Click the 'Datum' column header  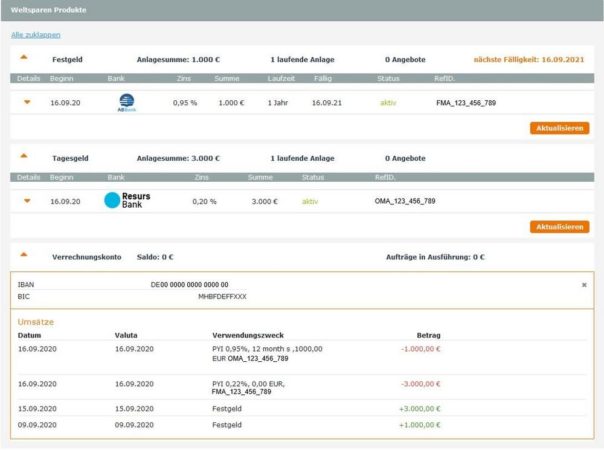click(x=29, y=335)
